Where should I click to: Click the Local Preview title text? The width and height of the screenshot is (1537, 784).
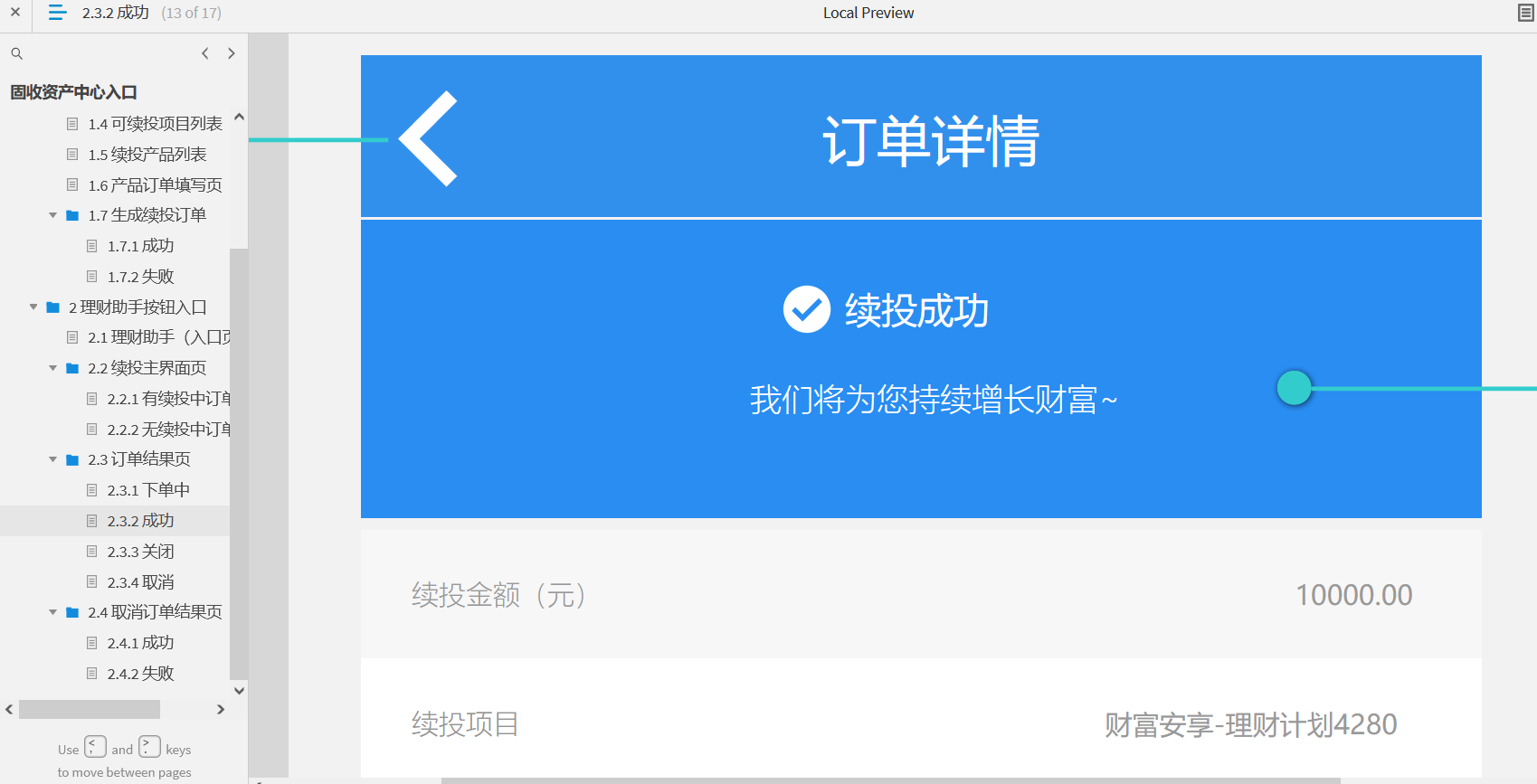(x=868, y=13)
